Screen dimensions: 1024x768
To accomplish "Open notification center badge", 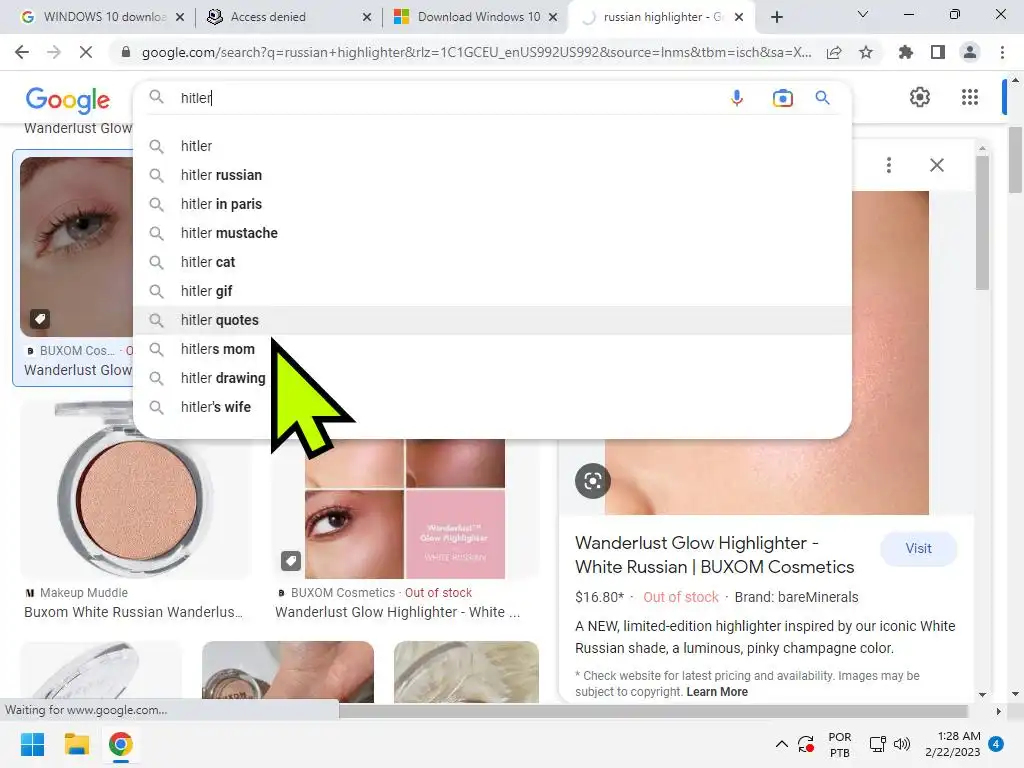I will click(996, 744).
